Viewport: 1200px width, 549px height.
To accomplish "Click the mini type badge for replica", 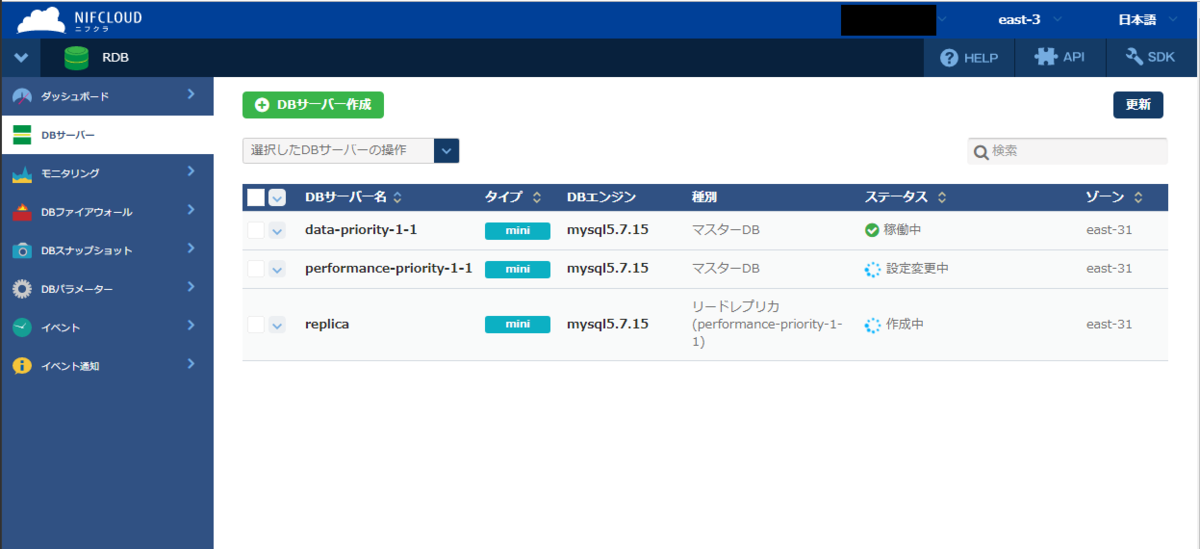I will pos(517,325).
